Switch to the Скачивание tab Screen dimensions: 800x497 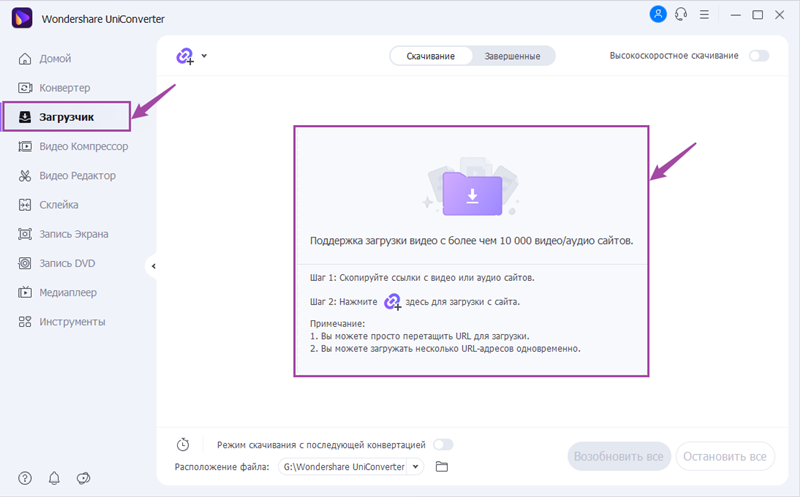point(431,56)
